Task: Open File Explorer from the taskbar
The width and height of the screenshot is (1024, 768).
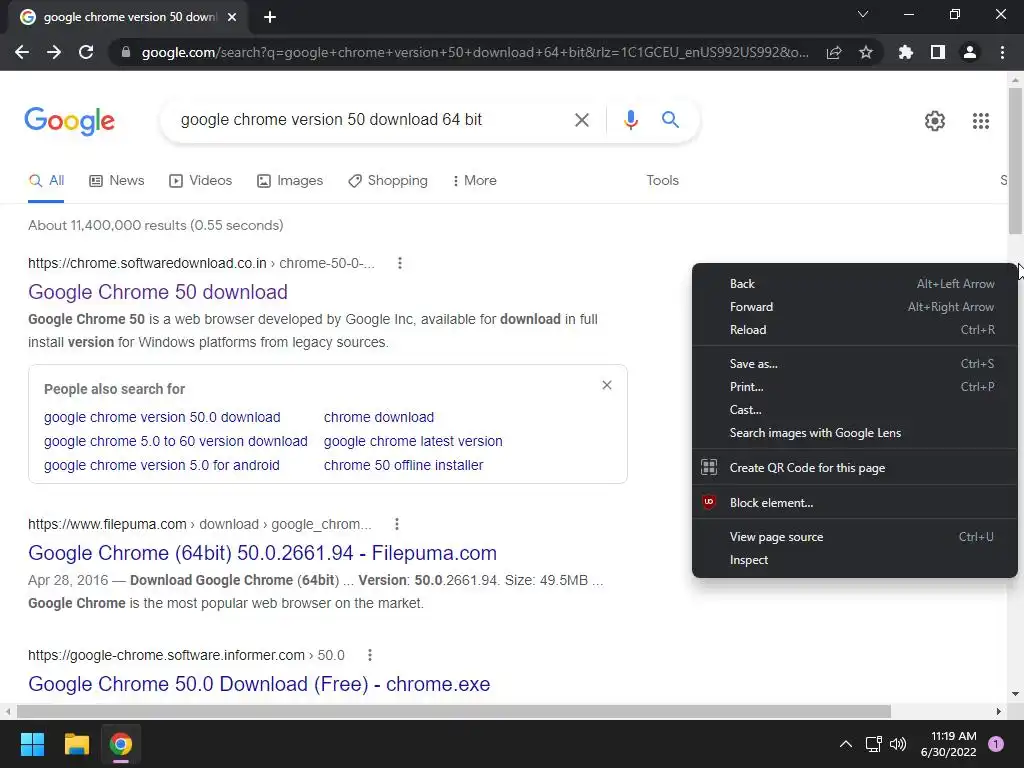Action: click(x=76, y=744)
